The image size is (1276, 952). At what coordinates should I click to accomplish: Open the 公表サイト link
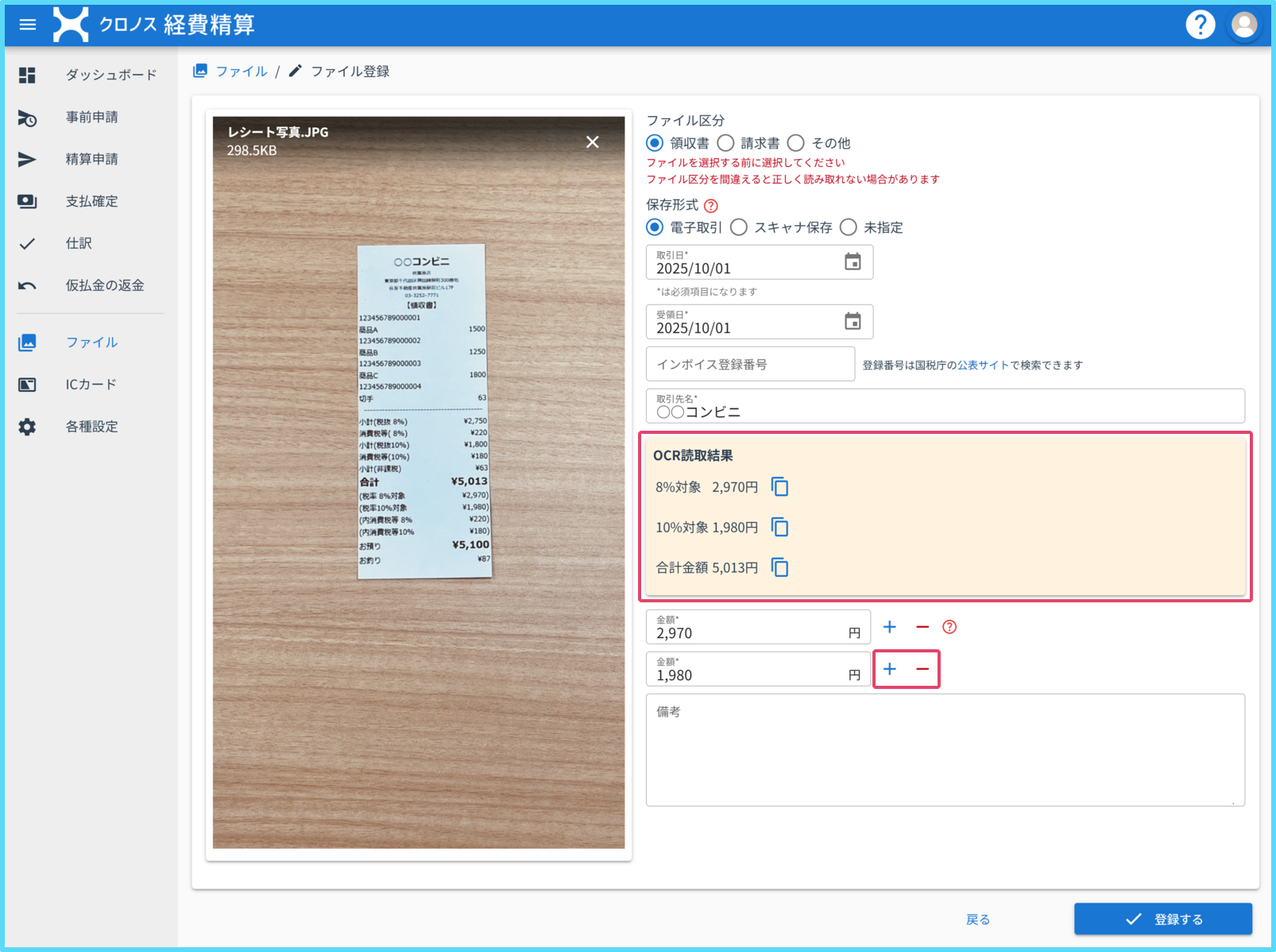pyautogui.click(x=983, y=366)
